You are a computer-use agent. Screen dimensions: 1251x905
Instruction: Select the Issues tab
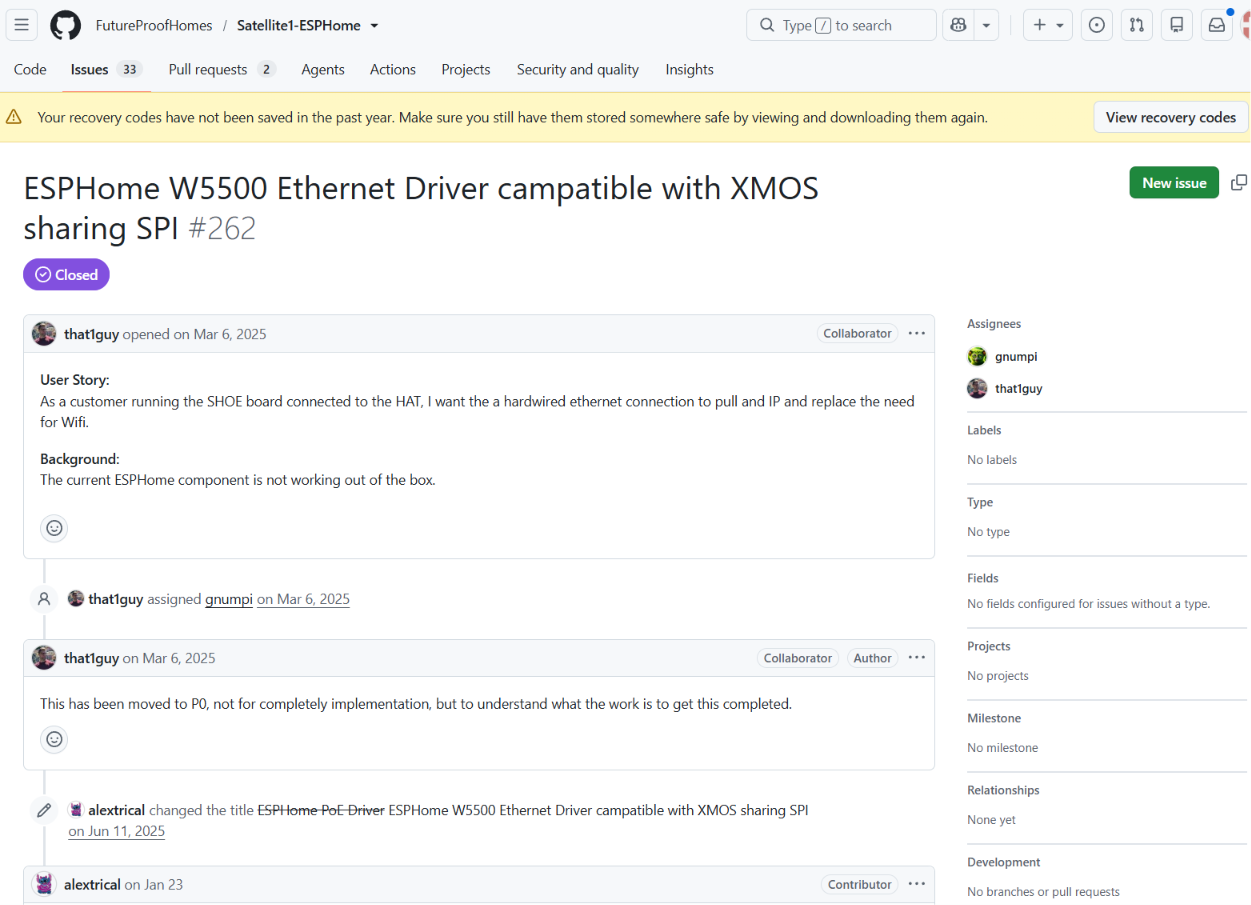click(106, 69)
